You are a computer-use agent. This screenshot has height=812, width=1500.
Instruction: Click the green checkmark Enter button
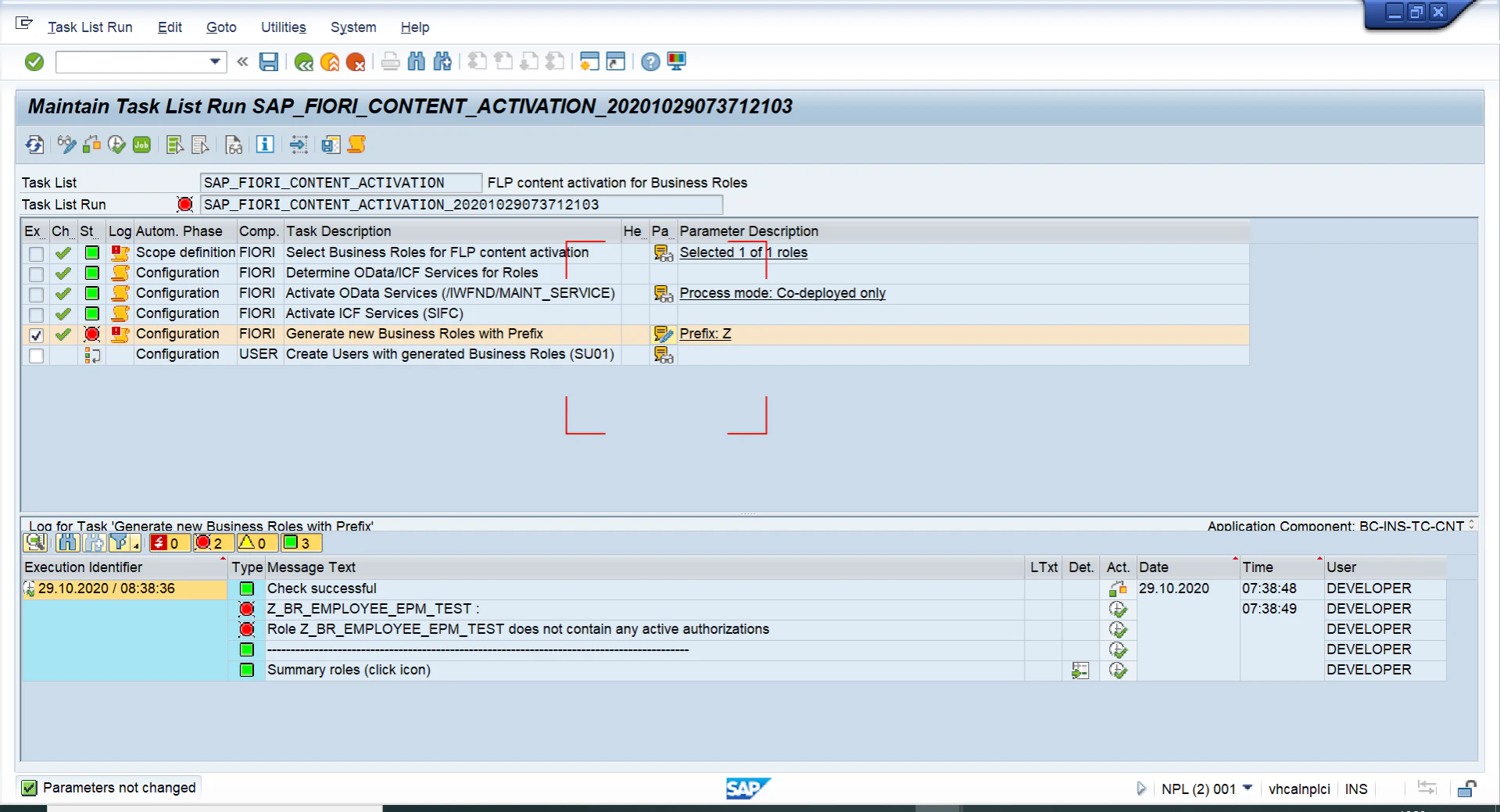[x=34, y=62]
